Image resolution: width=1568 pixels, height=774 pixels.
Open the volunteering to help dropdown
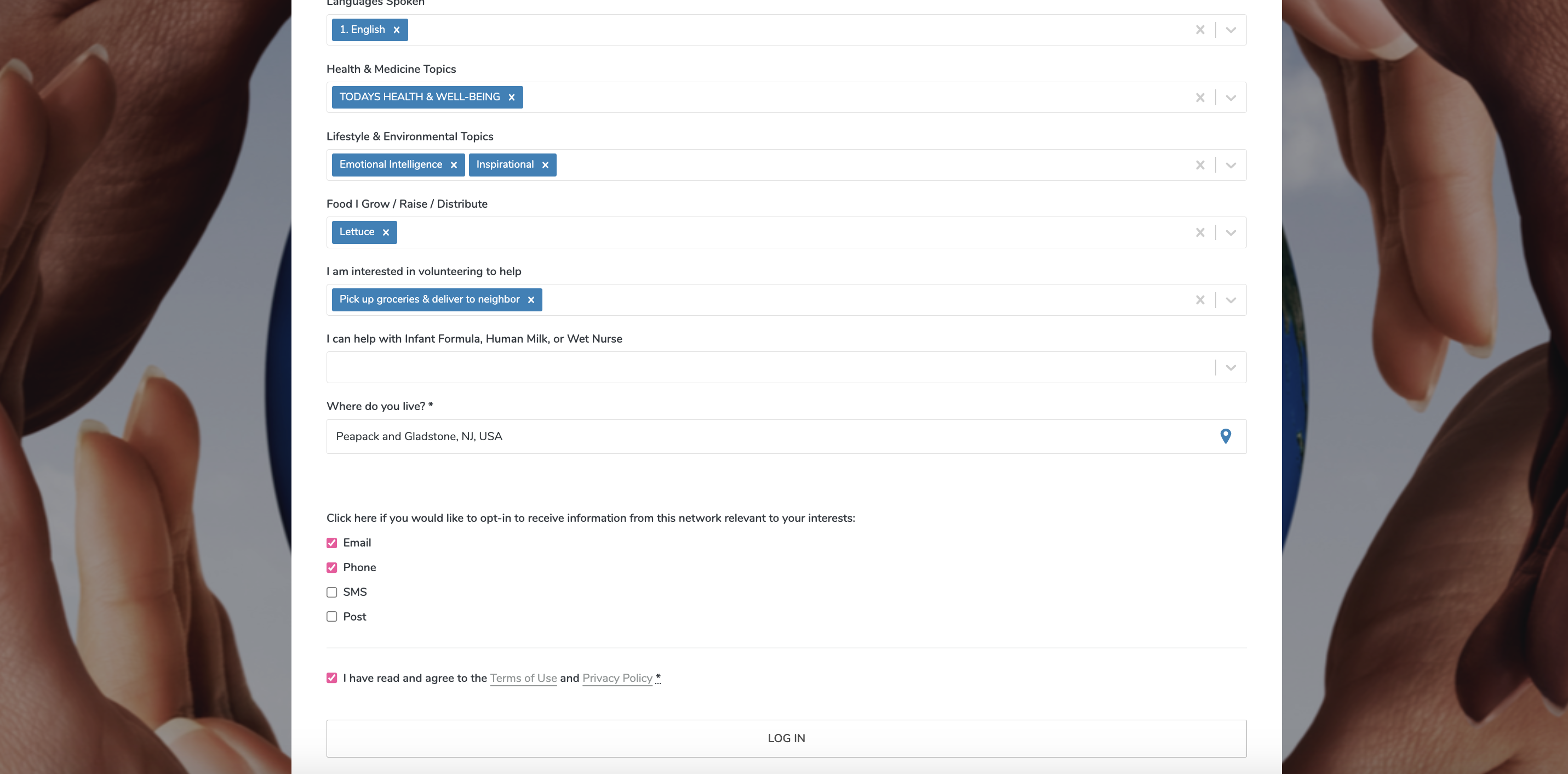[1231, 300]
